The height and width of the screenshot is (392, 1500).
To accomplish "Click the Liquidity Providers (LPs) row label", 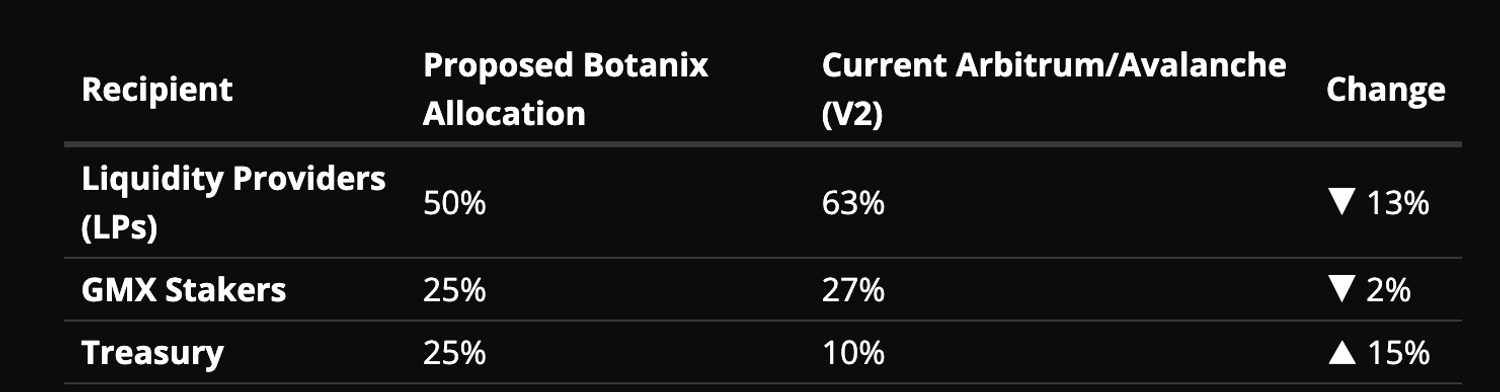I will point(234,203).
